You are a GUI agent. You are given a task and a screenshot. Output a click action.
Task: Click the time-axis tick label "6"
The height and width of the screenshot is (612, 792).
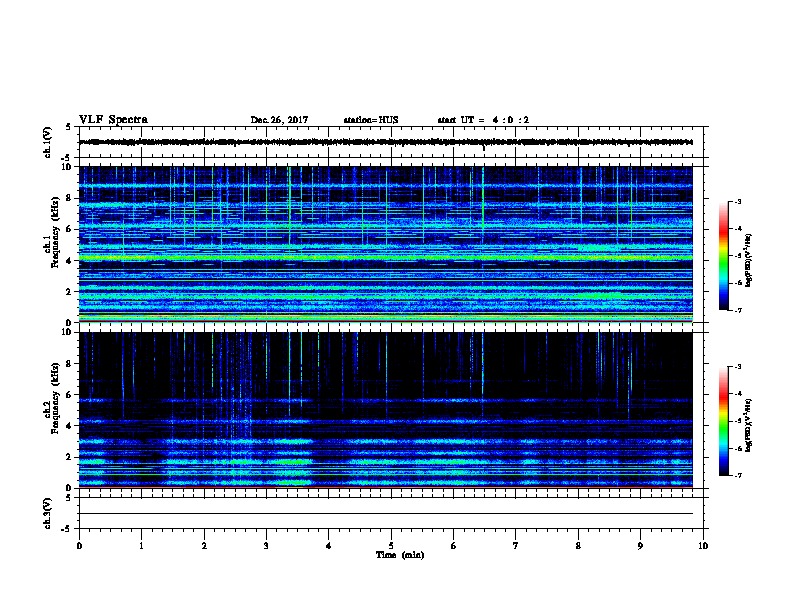pyautogui.click(x=454, y=546)
